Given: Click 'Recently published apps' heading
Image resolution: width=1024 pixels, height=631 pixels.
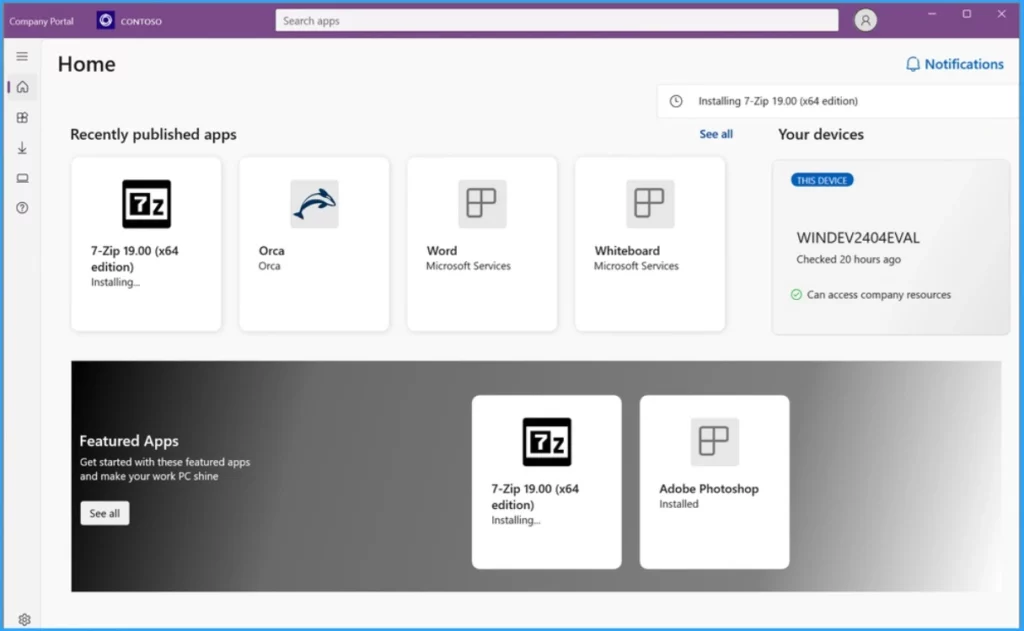Looking at the screenshot, I should tap(153, 134).
